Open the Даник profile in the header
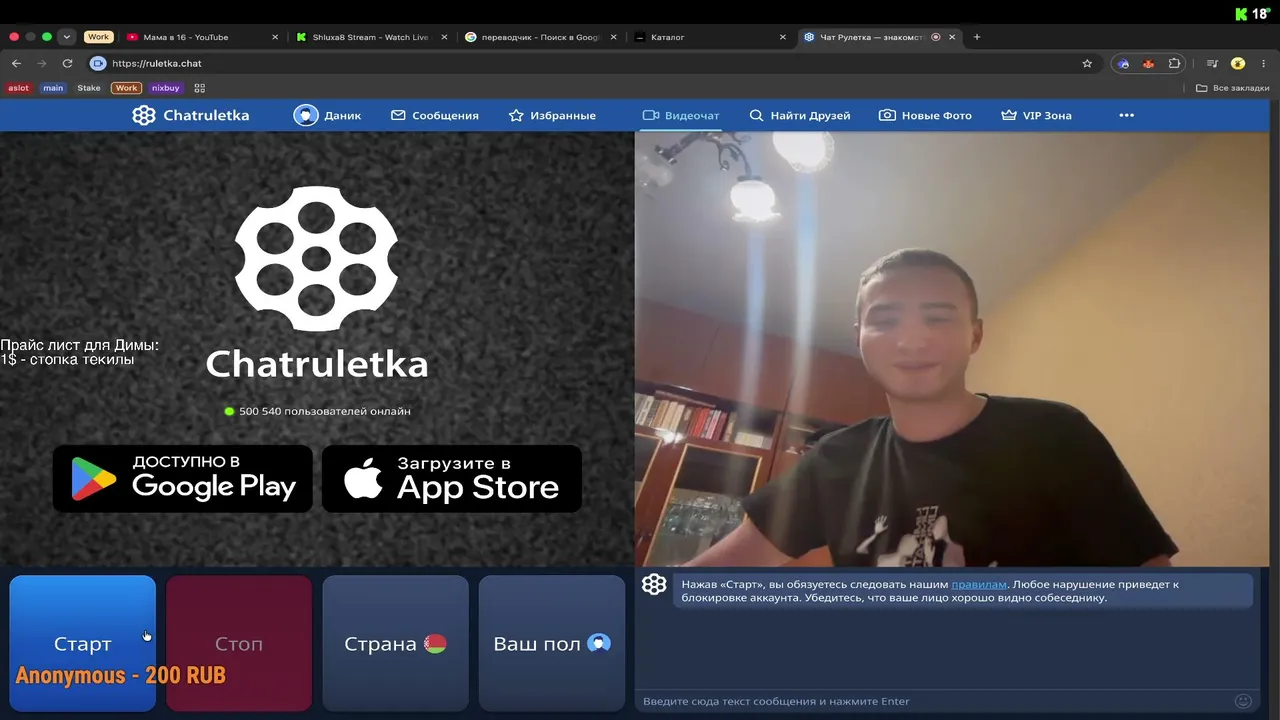Image resolution: width=1280 pixels, height=720 pixels. pyautogui.click(x=327, y=115)
